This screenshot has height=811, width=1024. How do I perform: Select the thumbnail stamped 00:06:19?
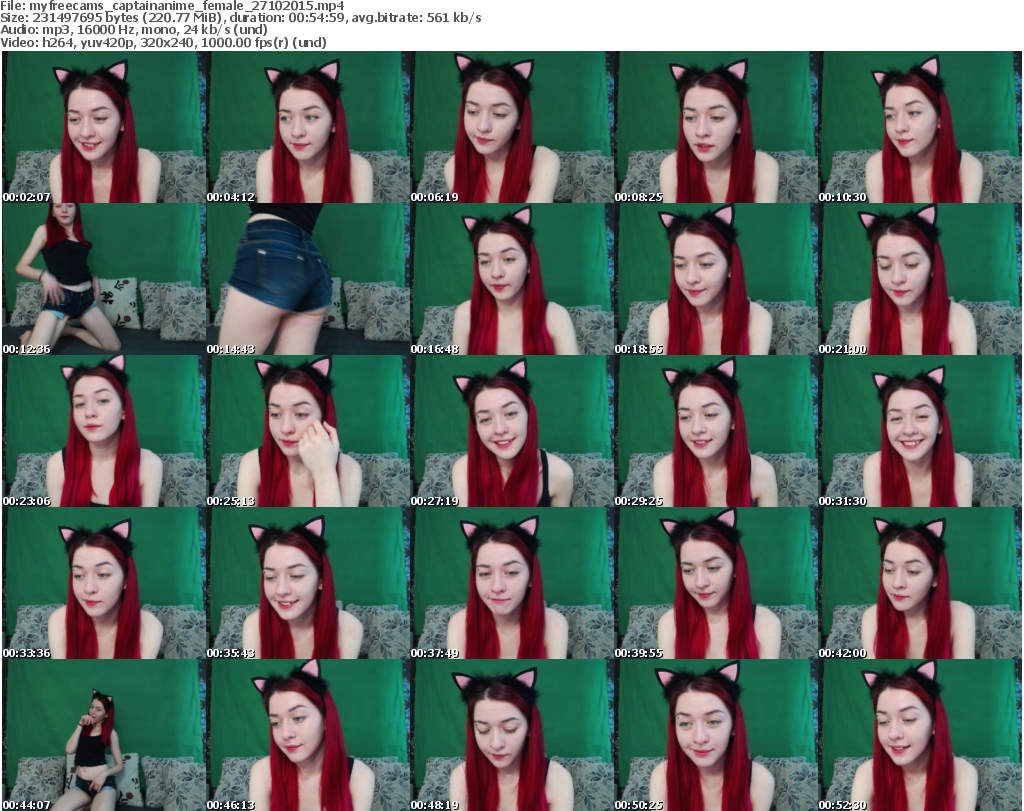click(512, 127)
